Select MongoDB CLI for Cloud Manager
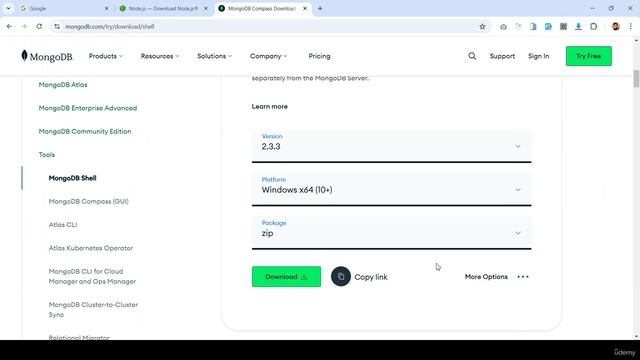Screen dimensions: 640x360 (x=92, y=276)
